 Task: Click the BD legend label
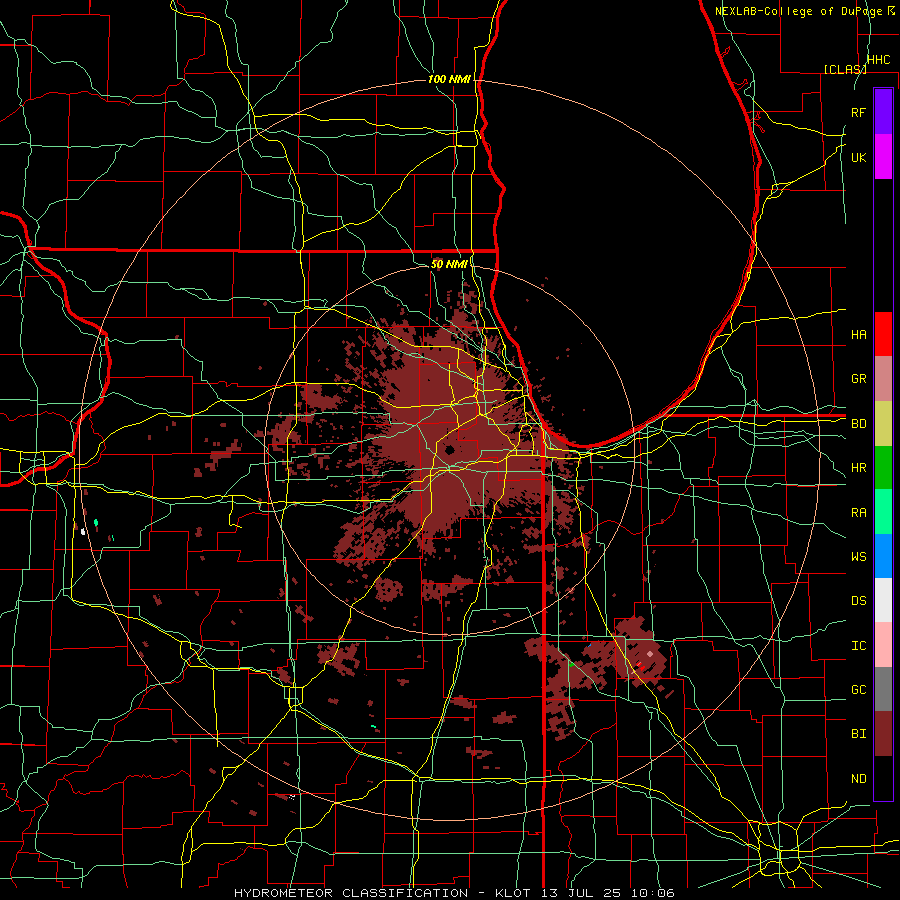point(858,424)
